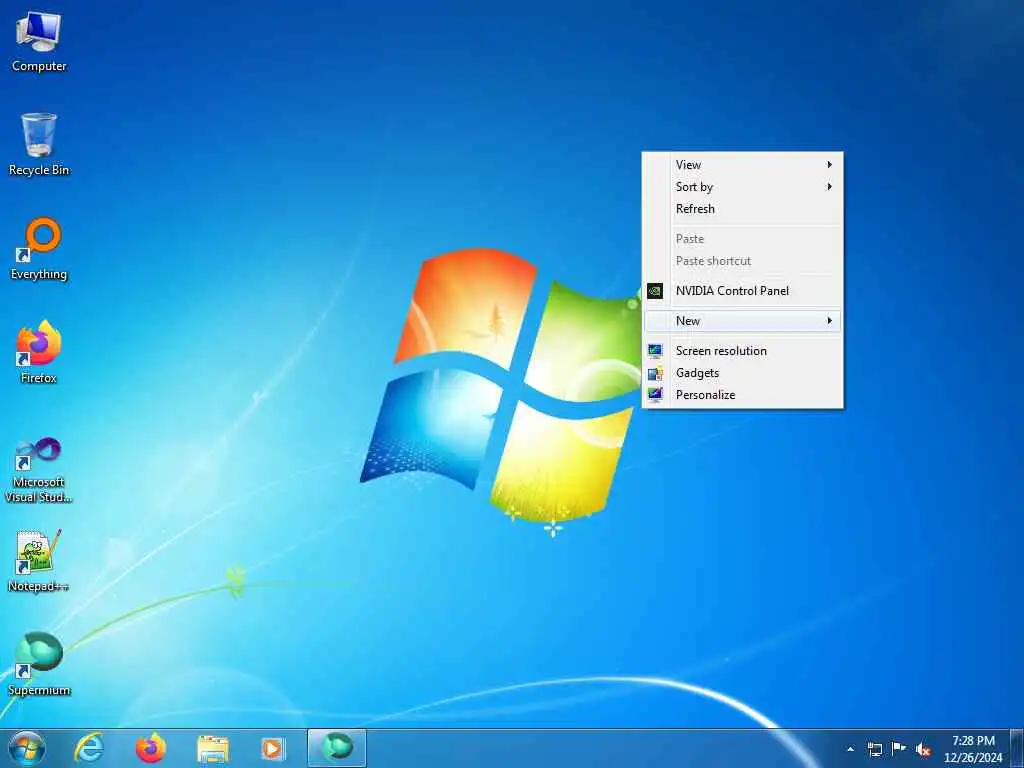
Task: Choose Refresh from the context menu
Action: [743, 209]
